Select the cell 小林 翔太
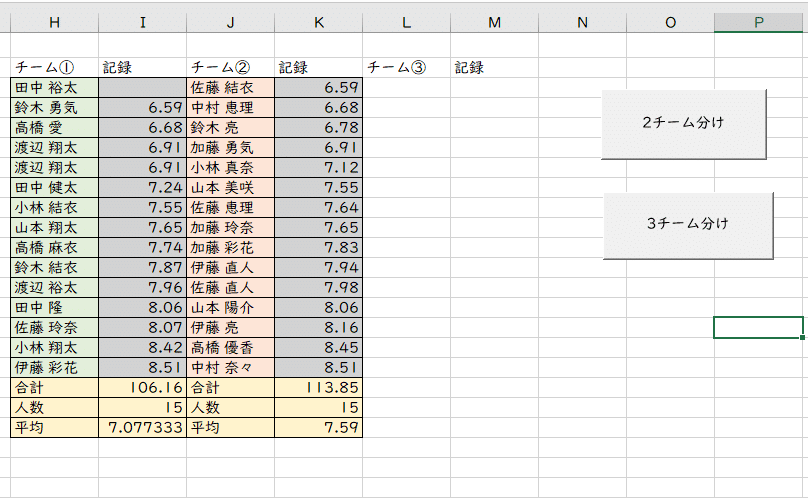808x498 pixels. 54,348
